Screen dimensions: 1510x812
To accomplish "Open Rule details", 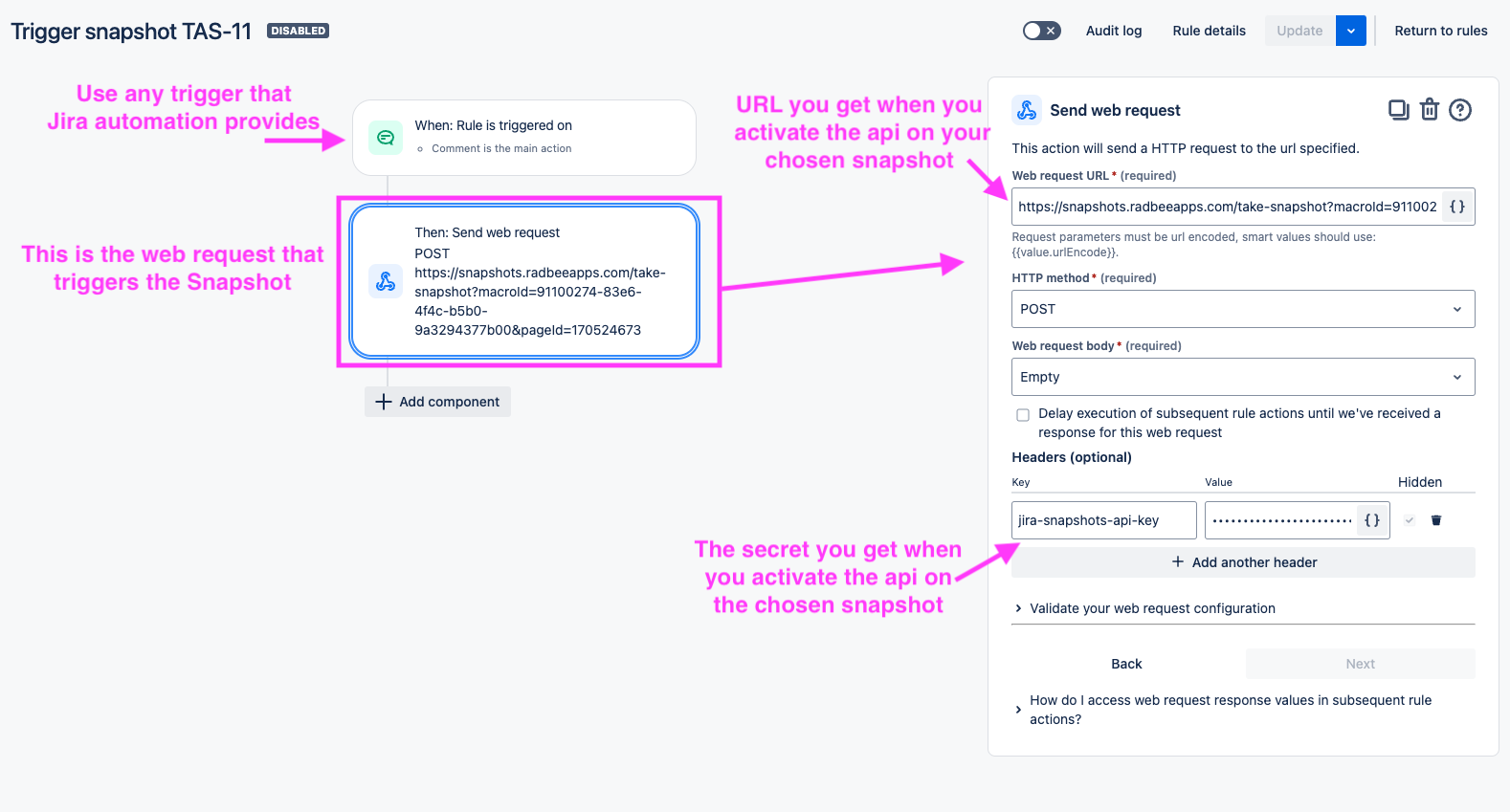I will tap(1210, 31).
